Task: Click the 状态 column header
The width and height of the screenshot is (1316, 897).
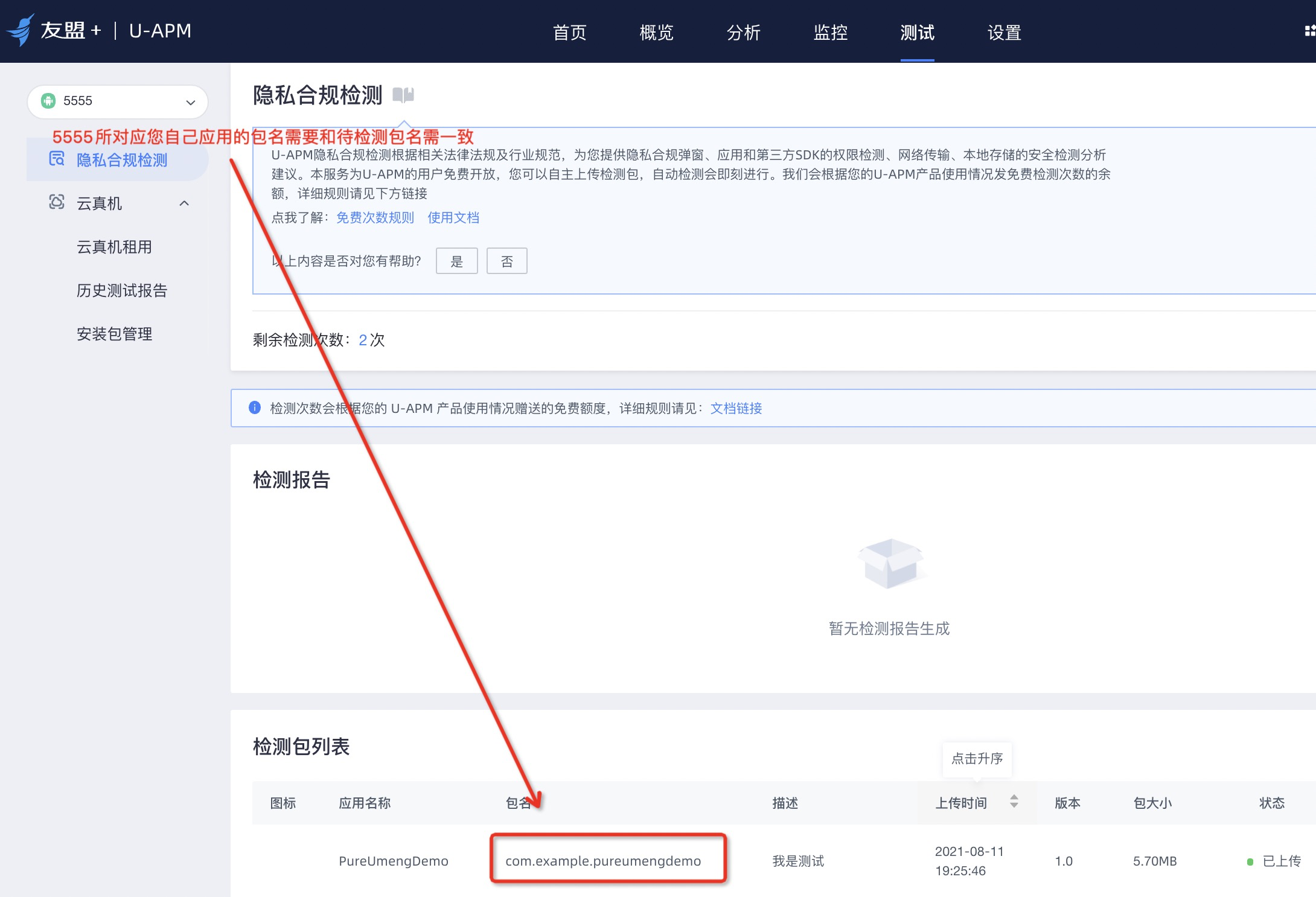Action: (1272, 803)
